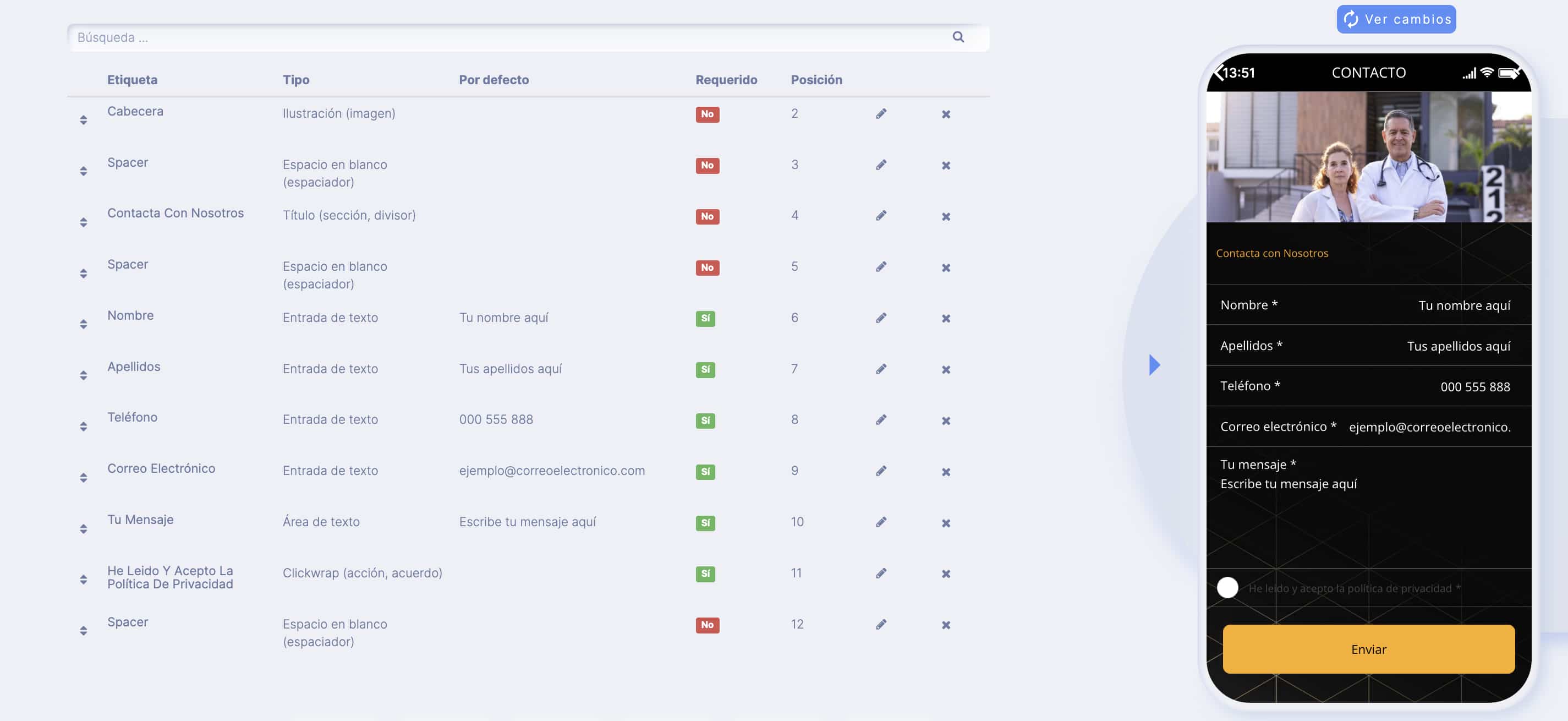Click 'Contacta con Nosotros' heading in preview
The height and width of the screenshot is (721, 1568).
point(1271,253)
